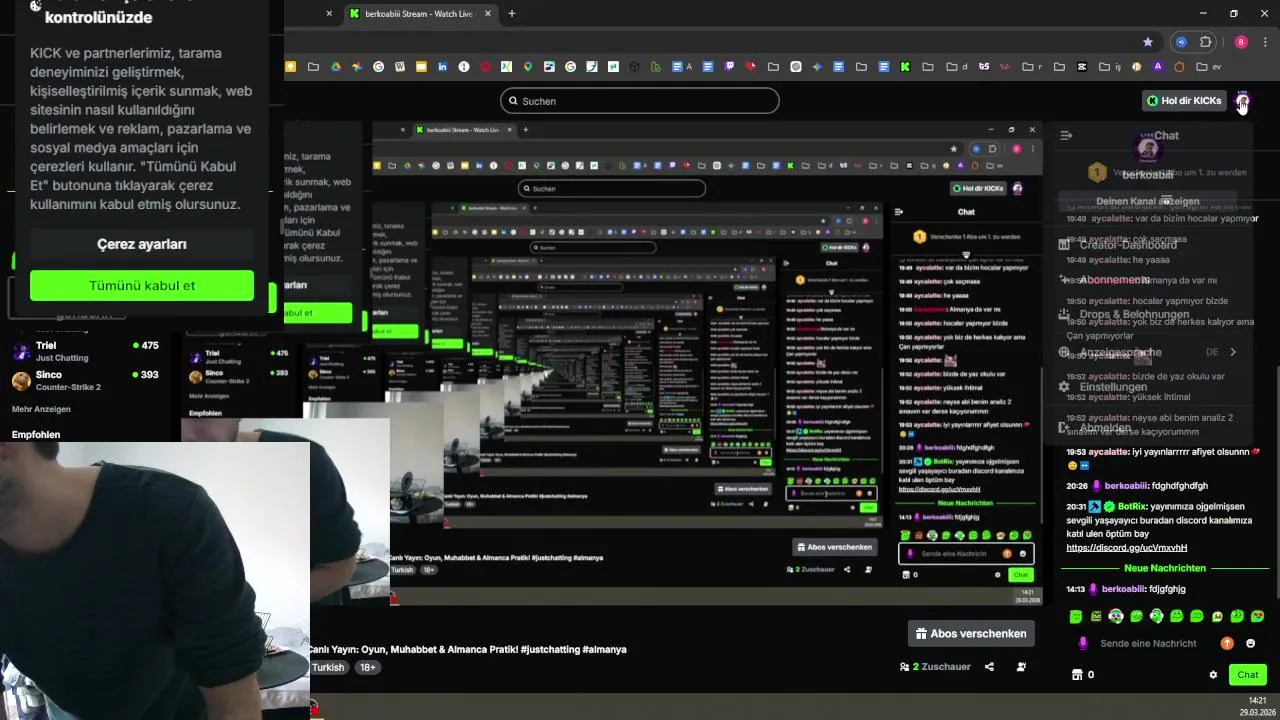Open the discord.gg invite link in chat
The image size is (1280, 720).
[1127, 548]
